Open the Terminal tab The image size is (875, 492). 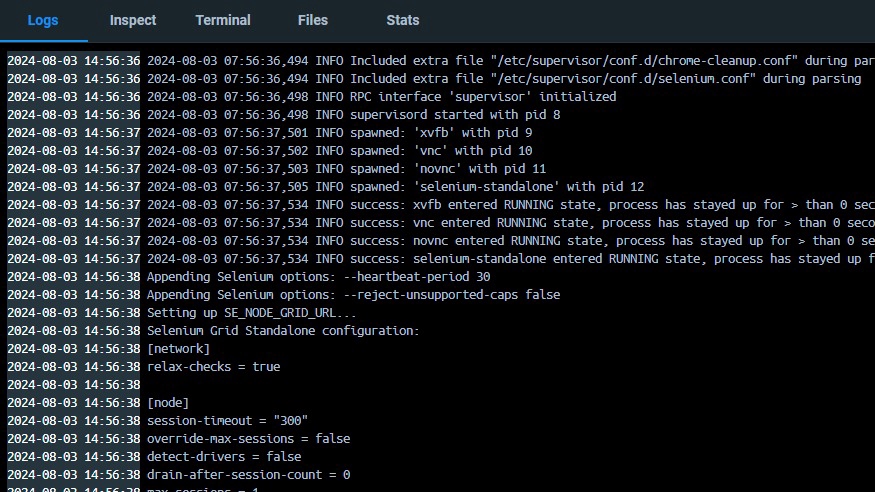(x=223, y=20)
